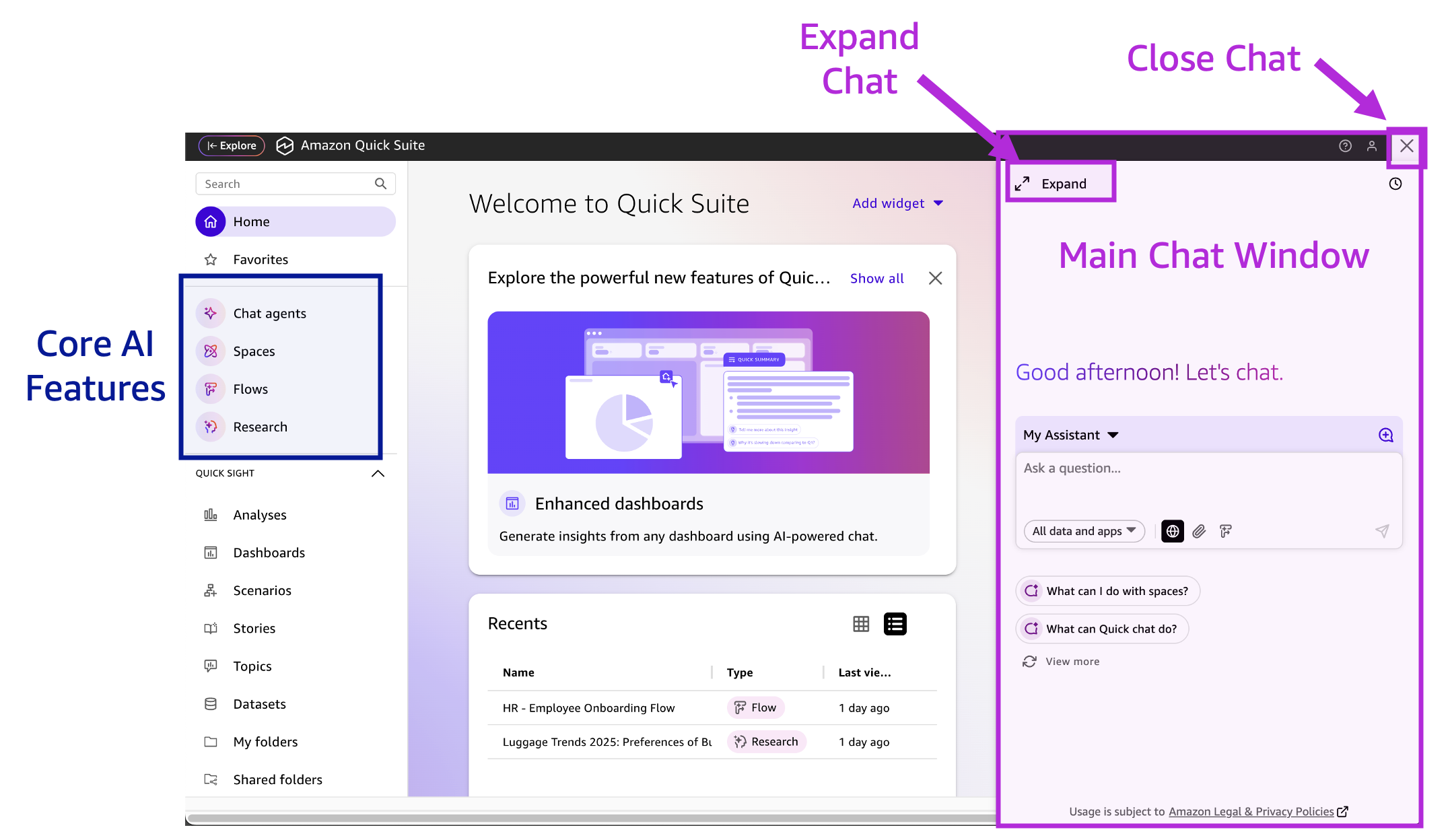Click the new chat icon
1450x840 pixels.
click(1385, 435)
